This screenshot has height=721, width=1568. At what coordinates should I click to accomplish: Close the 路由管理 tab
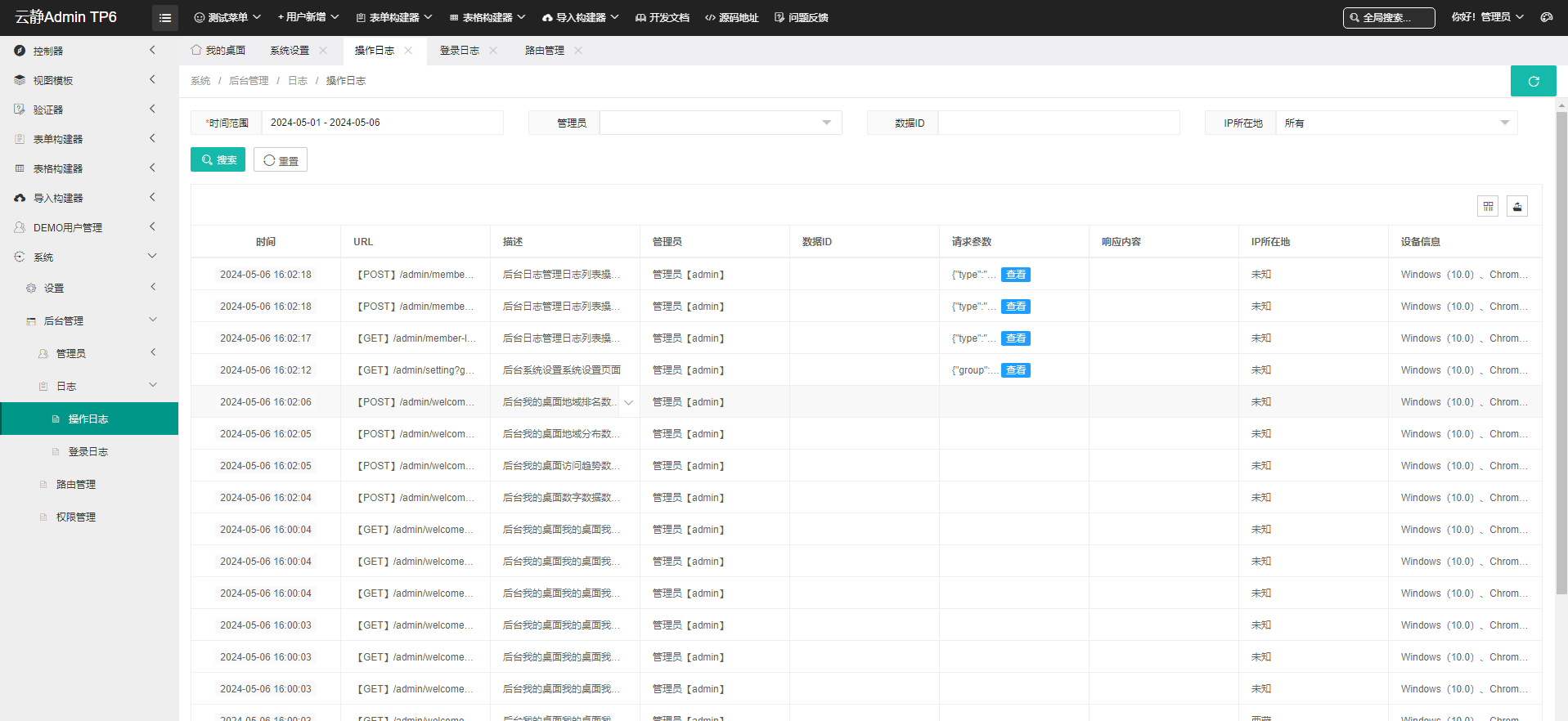pos(578,51)
